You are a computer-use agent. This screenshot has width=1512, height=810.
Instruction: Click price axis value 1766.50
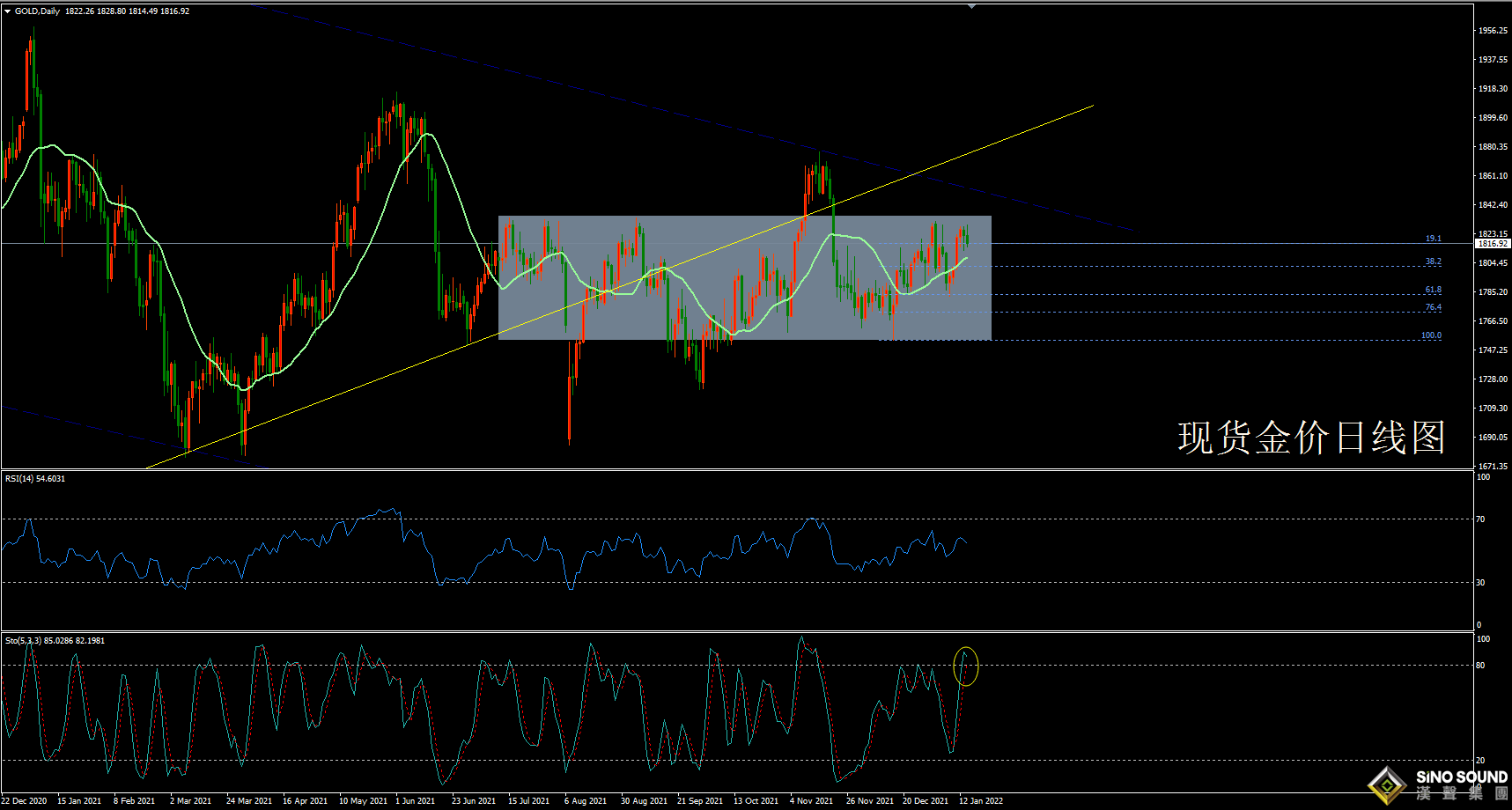[x=1493, y=321]
